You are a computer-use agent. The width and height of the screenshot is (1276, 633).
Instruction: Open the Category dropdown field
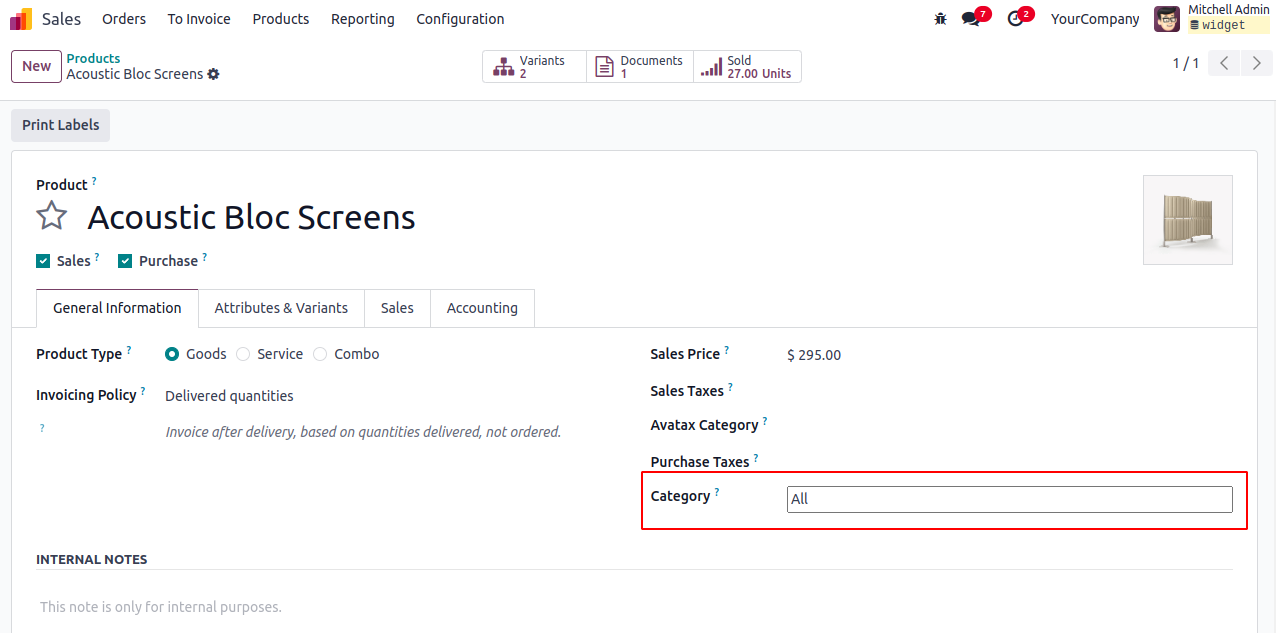[1009, 499]
